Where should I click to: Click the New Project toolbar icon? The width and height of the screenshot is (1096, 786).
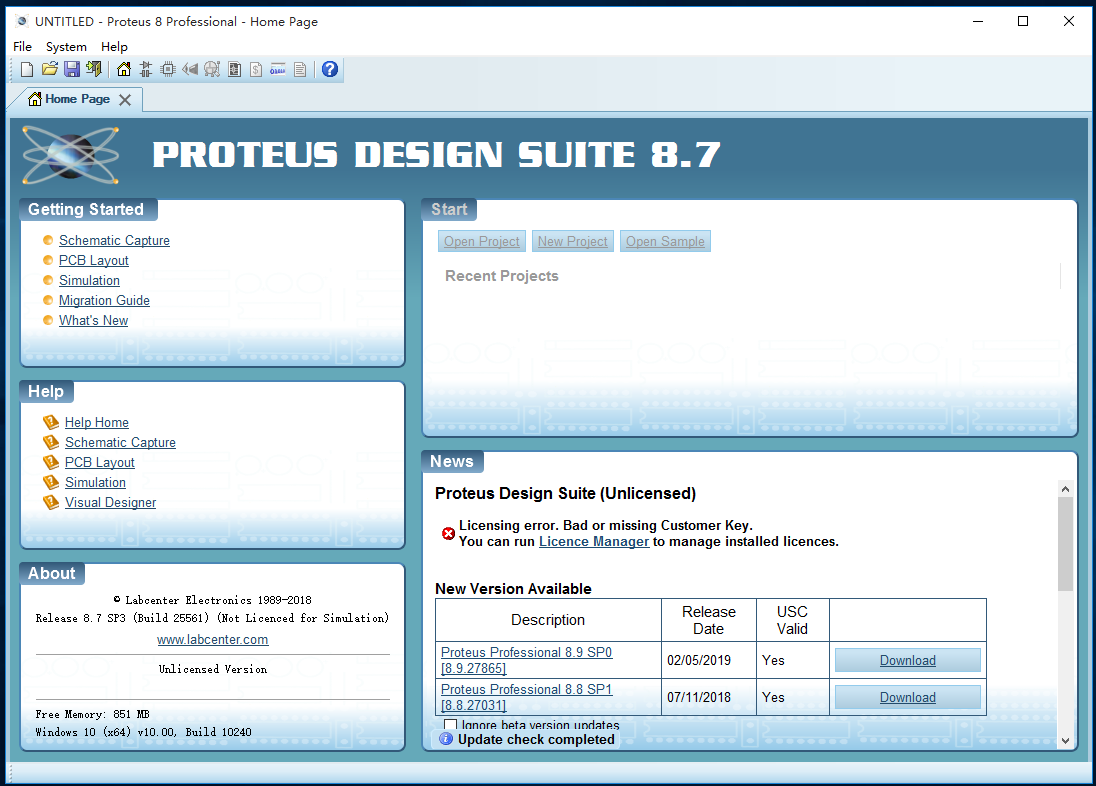coord(27,69)
